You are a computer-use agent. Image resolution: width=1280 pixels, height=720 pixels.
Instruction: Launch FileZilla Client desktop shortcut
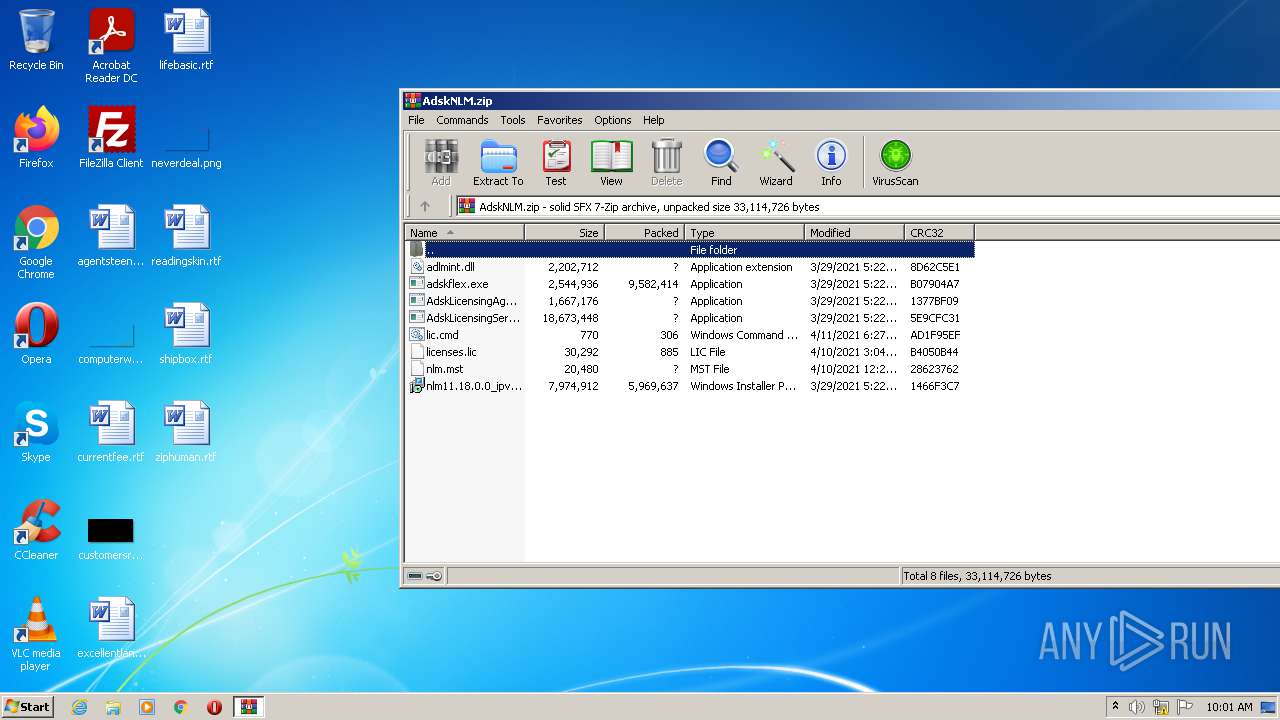[111, 138]
